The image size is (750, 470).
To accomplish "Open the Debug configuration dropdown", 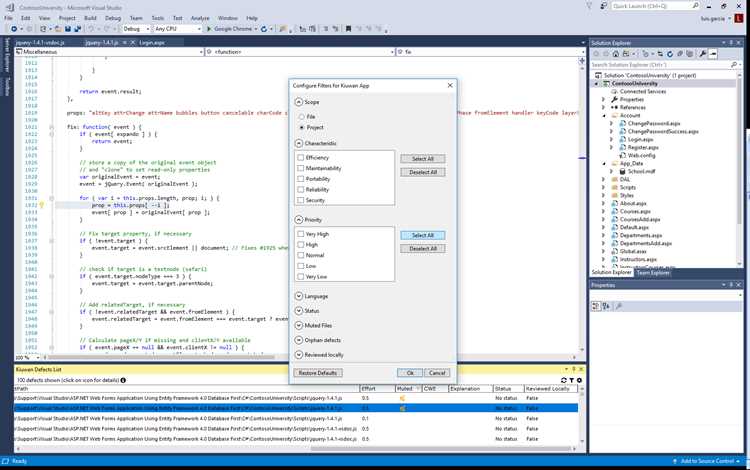I will tap(136, 29).
